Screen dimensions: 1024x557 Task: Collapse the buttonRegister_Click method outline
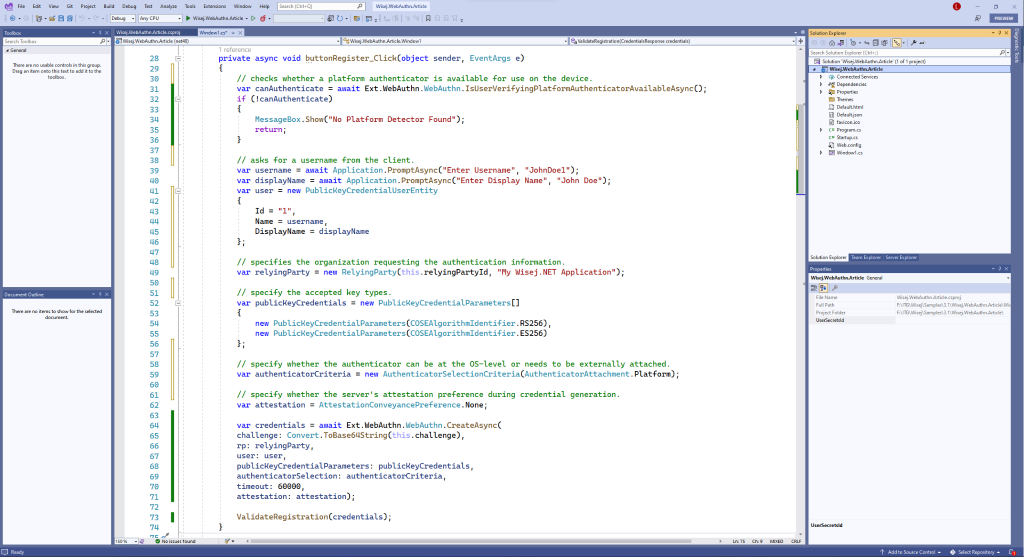[178, 58]
